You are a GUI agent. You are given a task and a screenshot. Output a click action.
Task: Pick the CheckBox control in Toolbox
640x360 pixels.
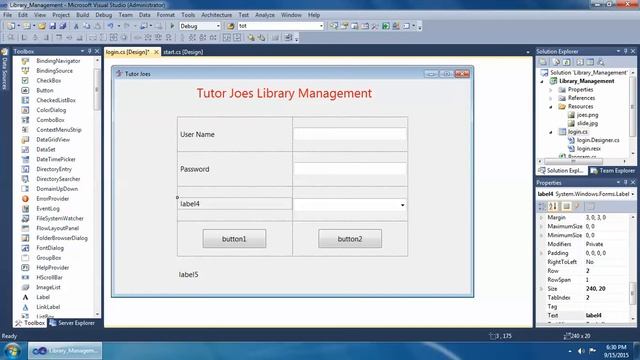(49, 80)
